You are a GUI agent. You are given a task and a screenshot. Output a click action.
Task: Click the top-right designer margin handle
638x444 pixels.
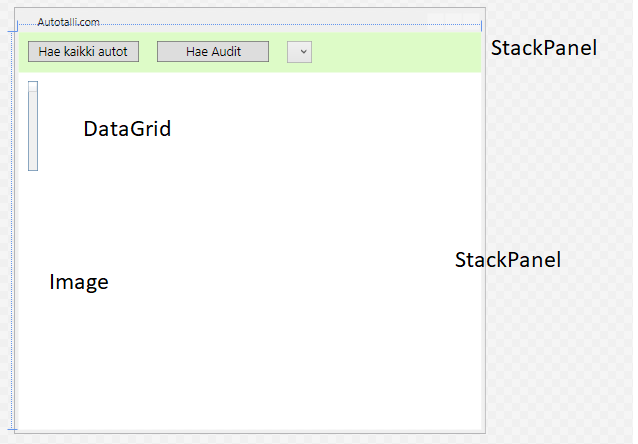(481, 23)
